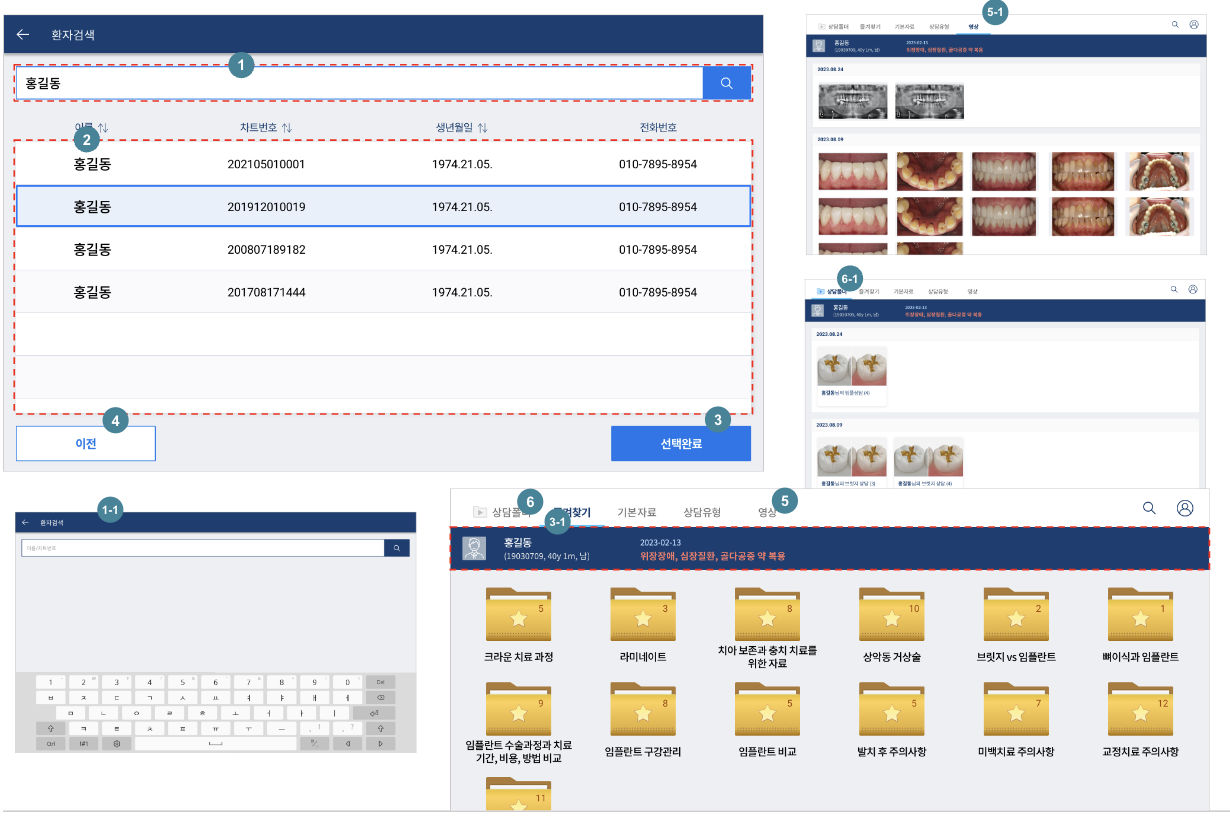Image resolution: width=1230 pixels, height=818 pixels.
Task: Click the 상담폴더 tab in the consultation folder screen
Action: click(x=832, y=291)
